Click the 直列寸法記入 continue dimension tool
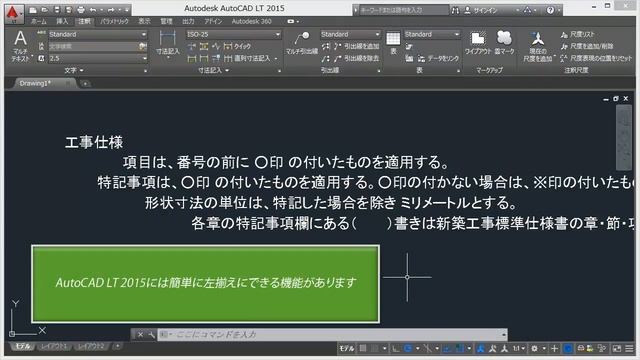 (247, 58)
